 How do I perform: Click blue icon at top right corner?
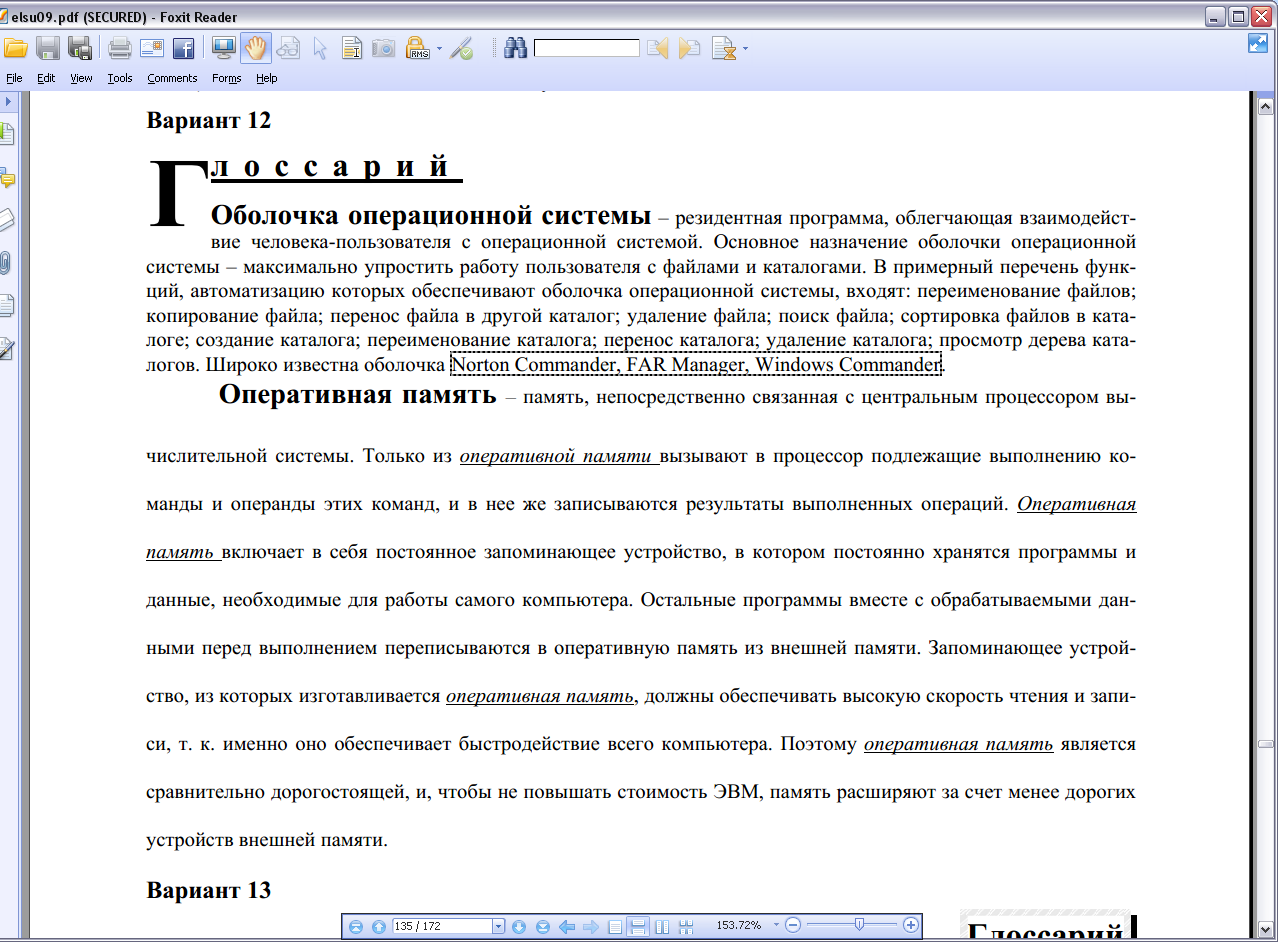(1257, 43)
